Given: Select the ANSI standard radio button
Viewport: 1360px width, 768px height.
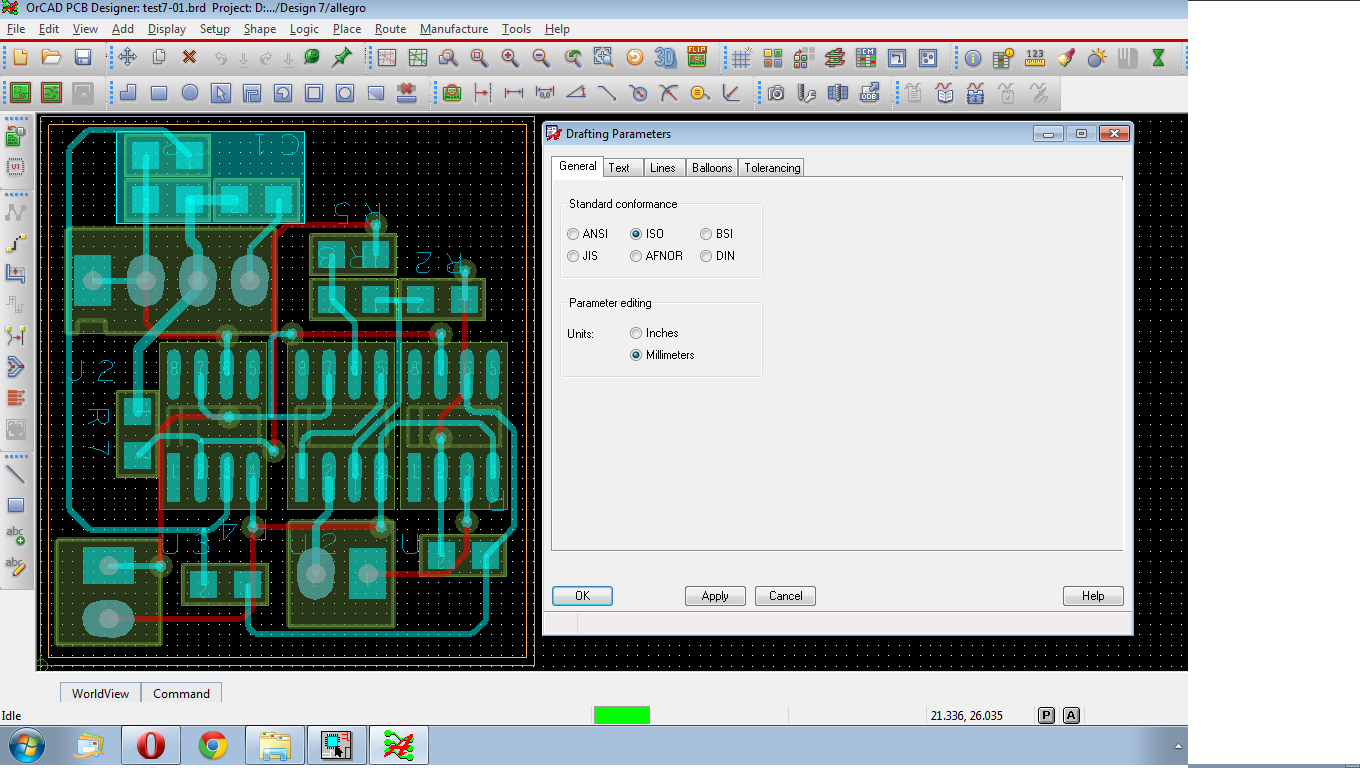Looking at the screenshot, I should click(573, 234).
